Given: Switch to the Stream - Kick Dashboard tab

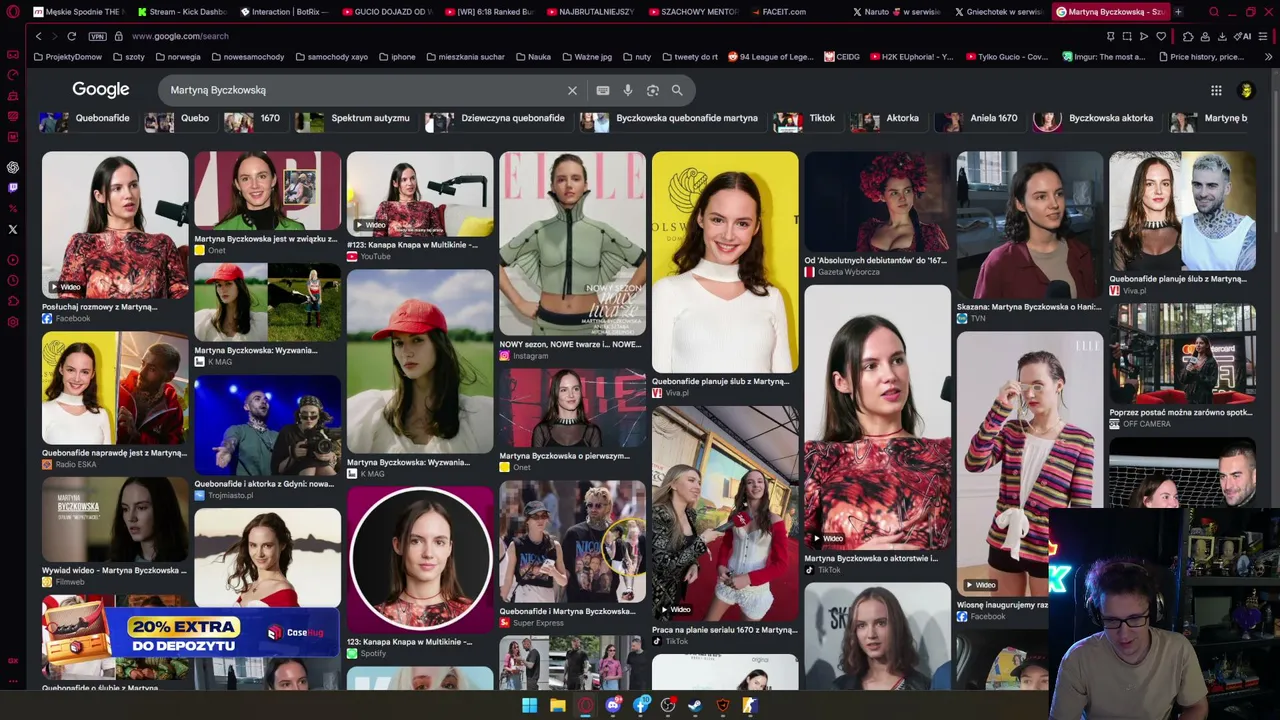Looking at the screenshot, I should [182, 12].
